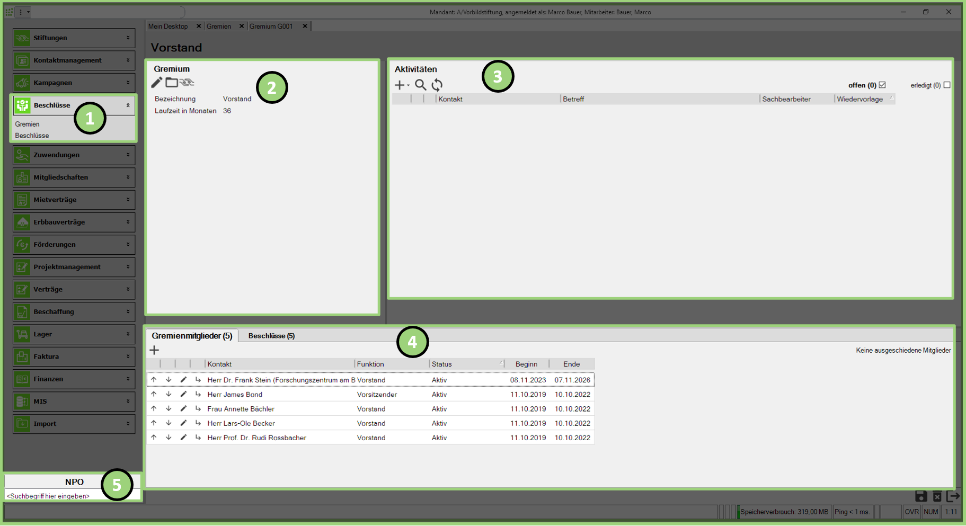Open the add activity dropdown arrow
Image resolution: width=966 pixels, height=526 pixels.
click(x=408, y=86)
